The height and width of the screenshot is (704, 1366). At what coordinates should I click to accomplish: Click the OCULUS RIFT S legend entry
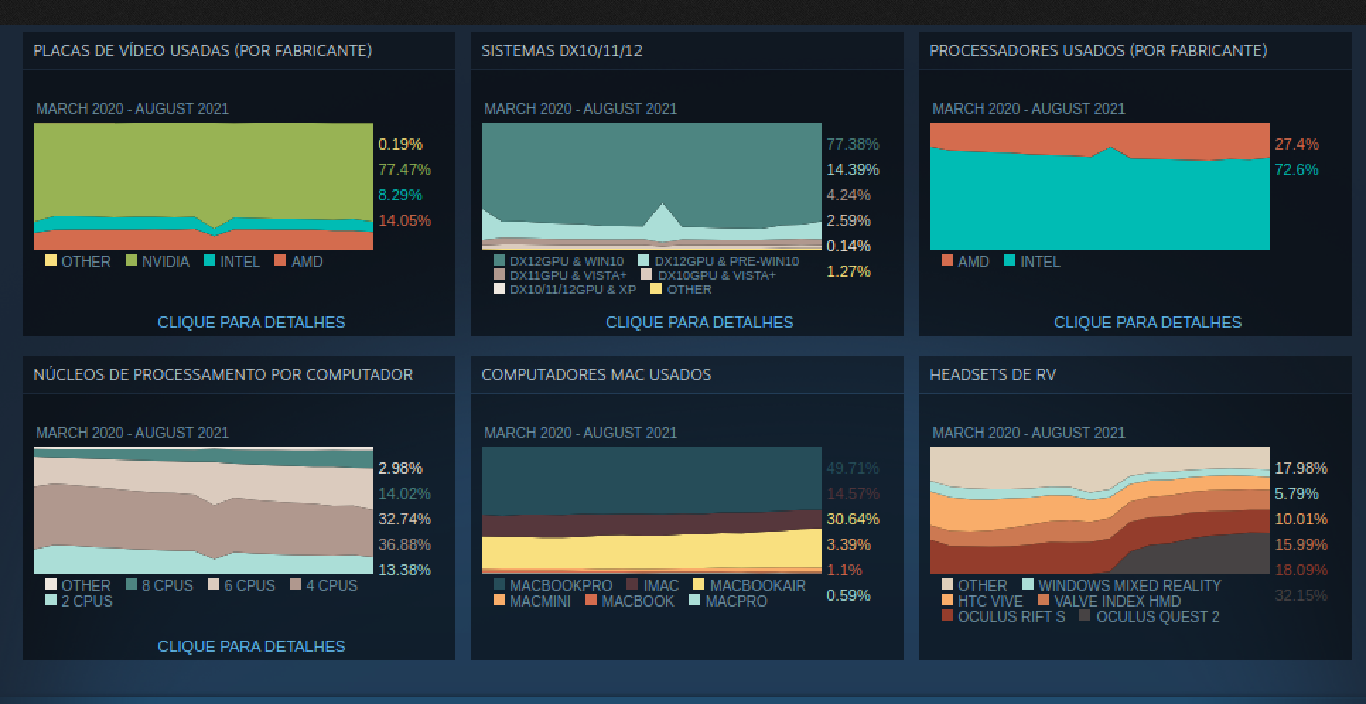1003,617
